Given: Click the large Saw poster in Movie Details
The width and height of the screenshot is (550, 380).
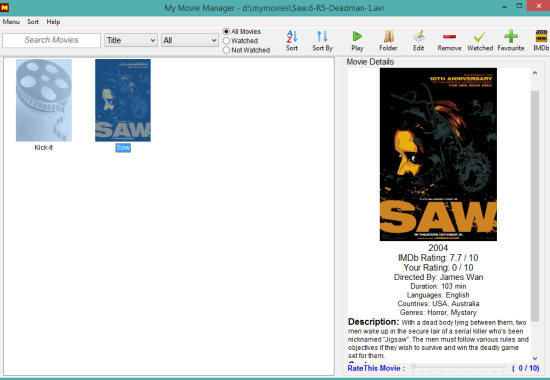Looking at the screenshot, I should click(x=438, y=154).
